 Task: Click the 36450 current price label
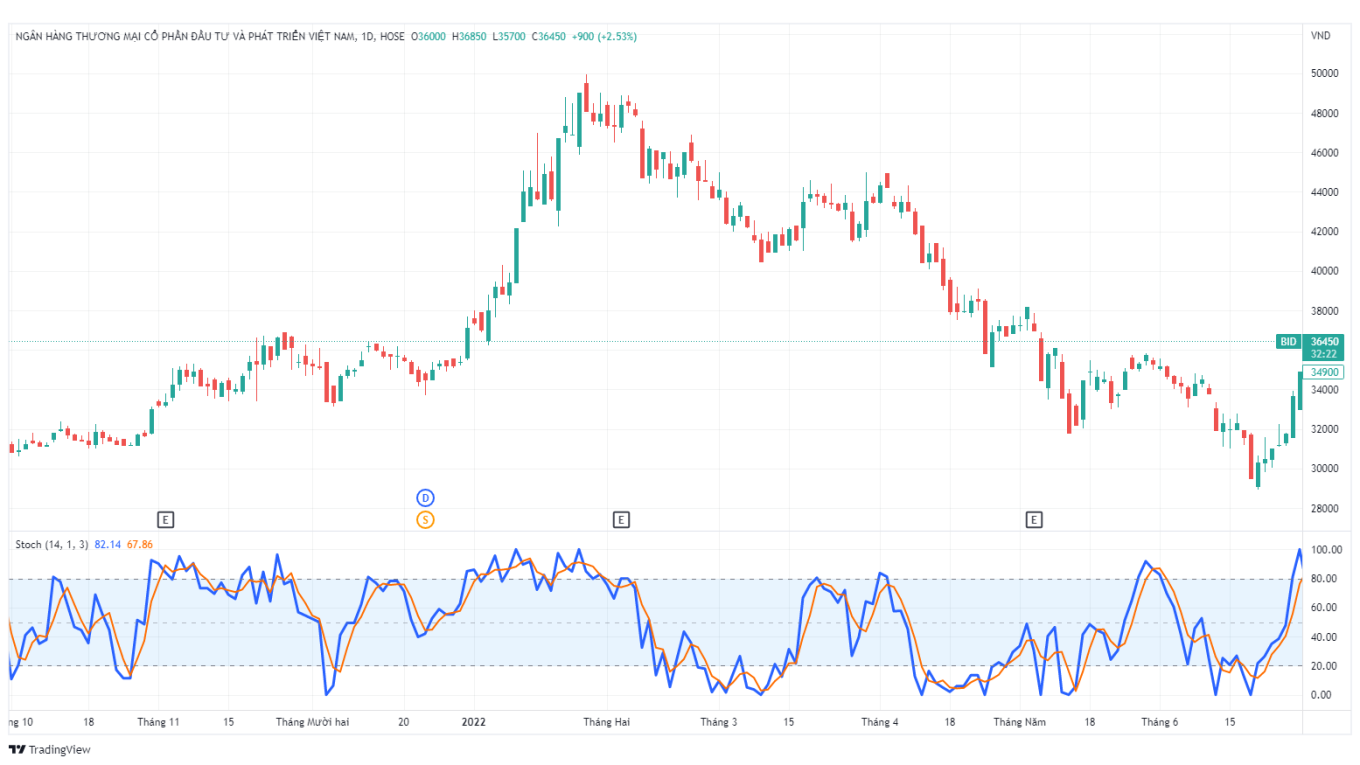(x=1322, y=342)
